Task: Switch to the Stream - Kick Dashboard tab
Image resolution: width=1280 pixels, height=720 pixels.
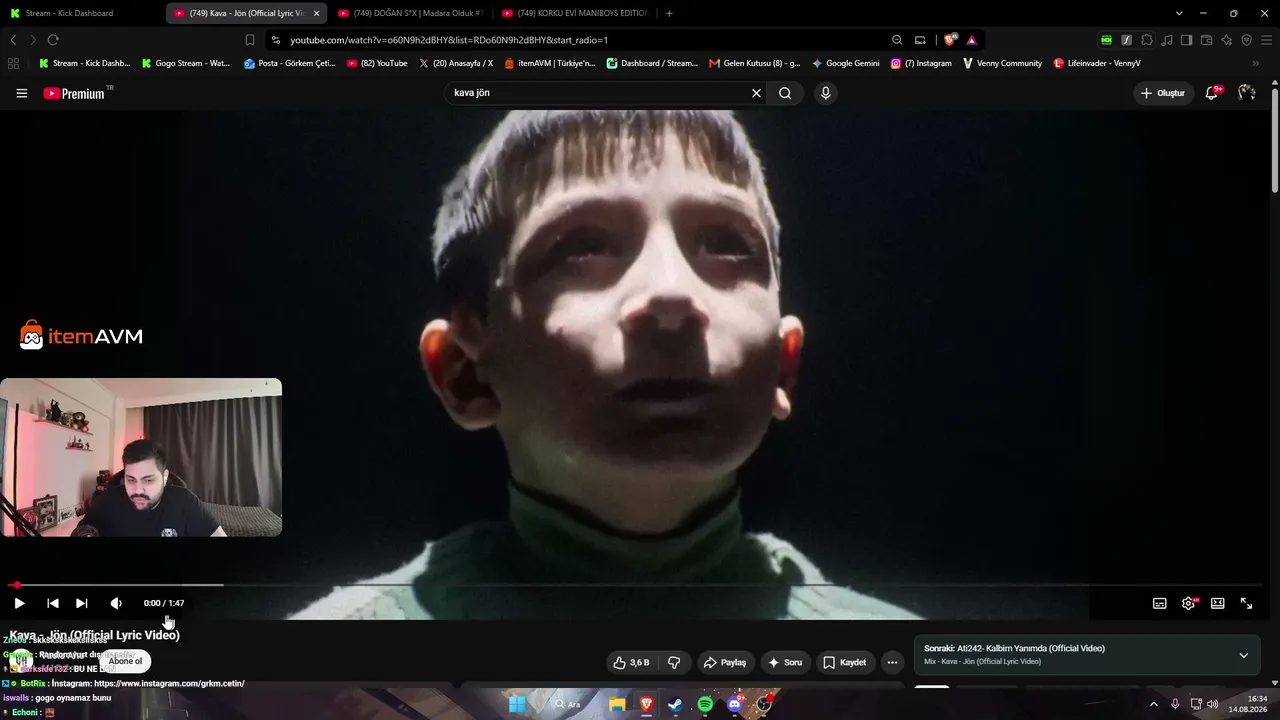Action: tap(82, 13)
